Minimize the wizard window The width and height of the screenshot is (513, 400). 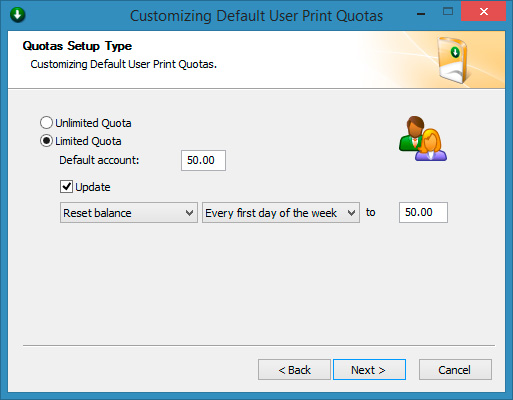[x=421, y=13]
